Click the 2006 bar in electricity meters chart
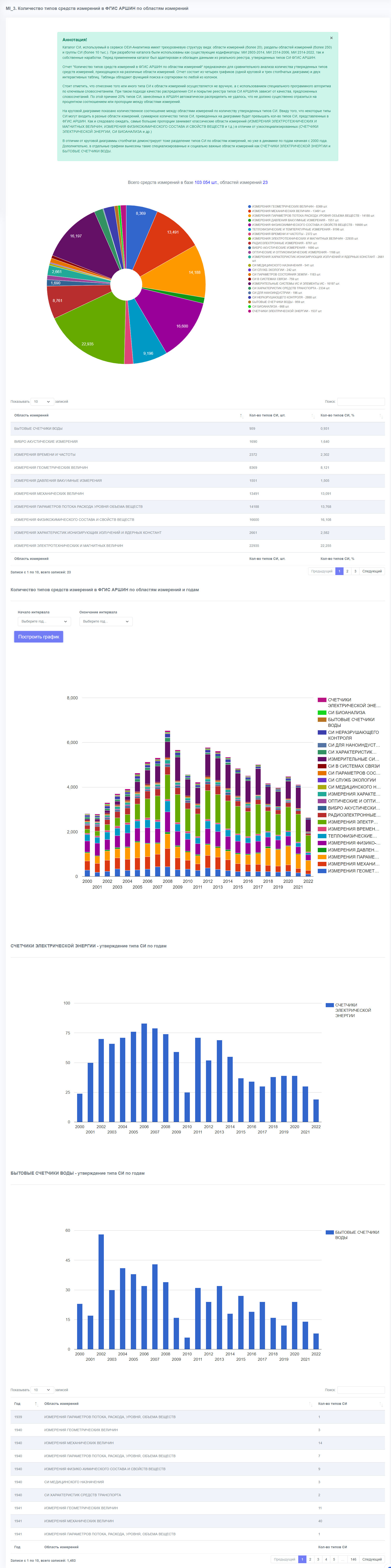This screenshot has width=391, height=1568. pyautogui.click(x=144, y=1072)
